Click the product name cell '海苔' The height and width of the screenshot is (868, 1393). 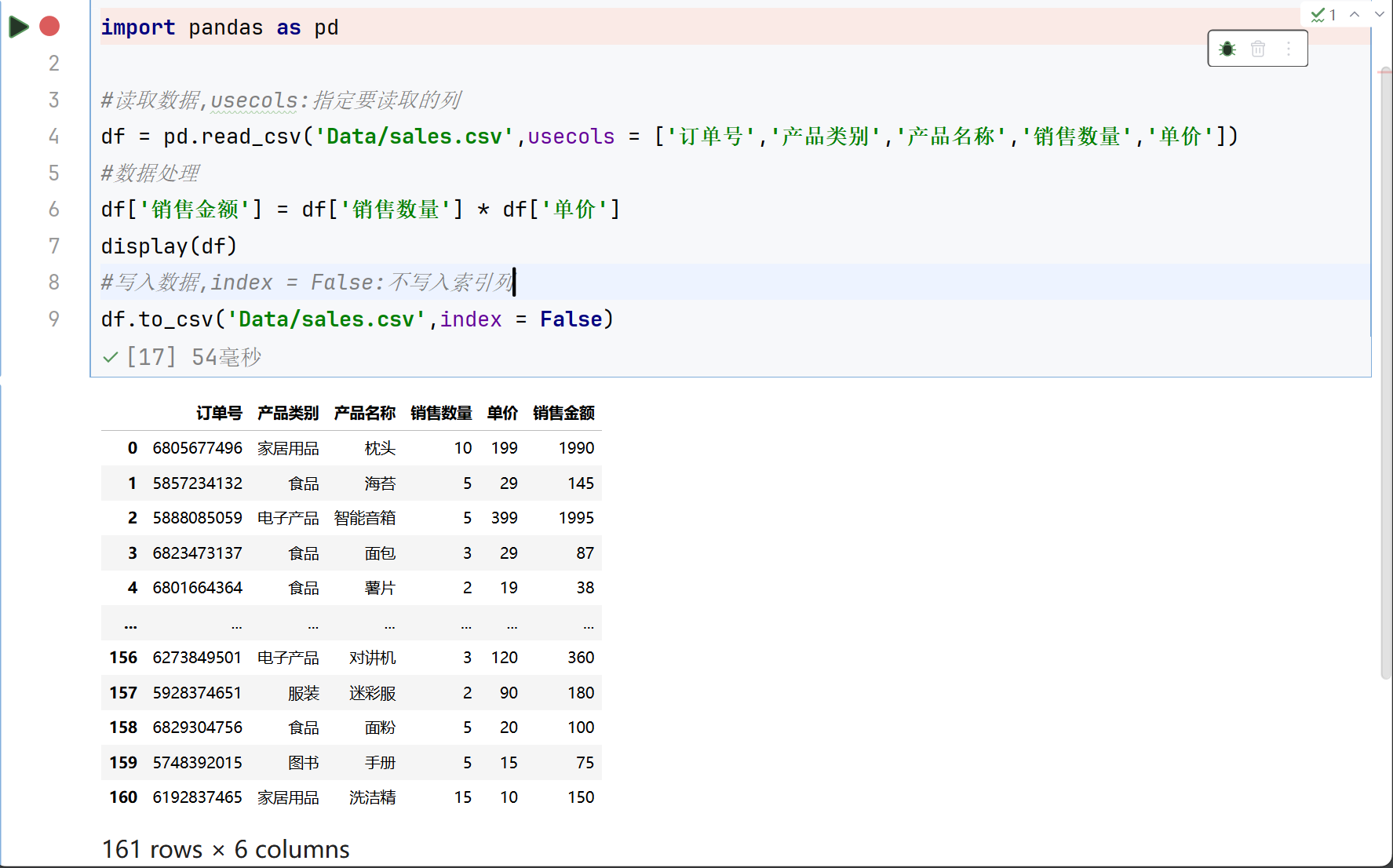click(x=380, y=483)
